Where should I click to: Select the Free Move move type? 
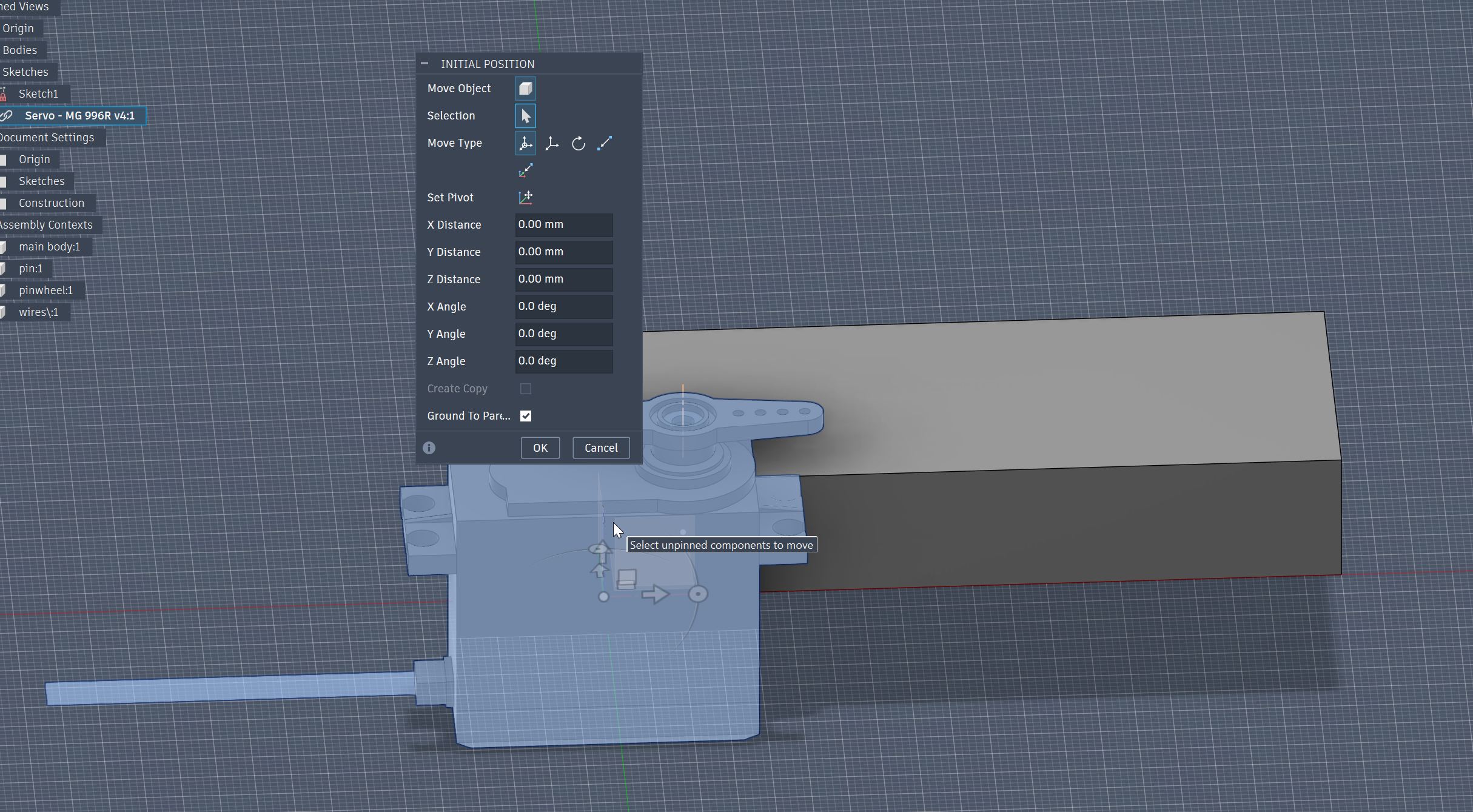525,143
